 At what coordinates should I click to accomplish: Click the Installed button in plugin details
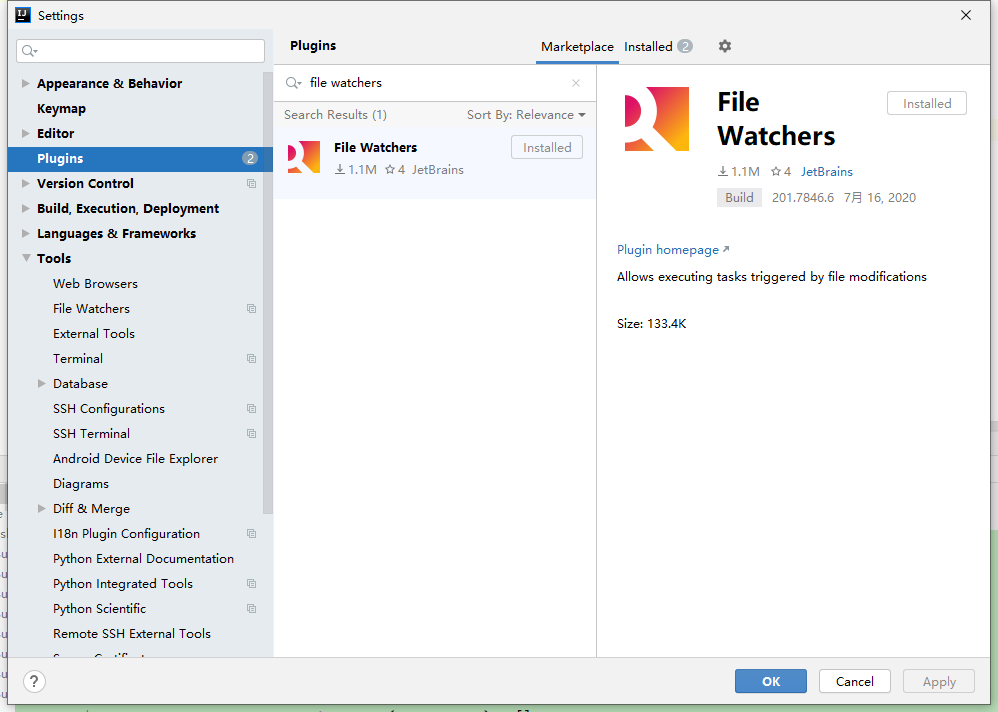click(x=927, y=103)
